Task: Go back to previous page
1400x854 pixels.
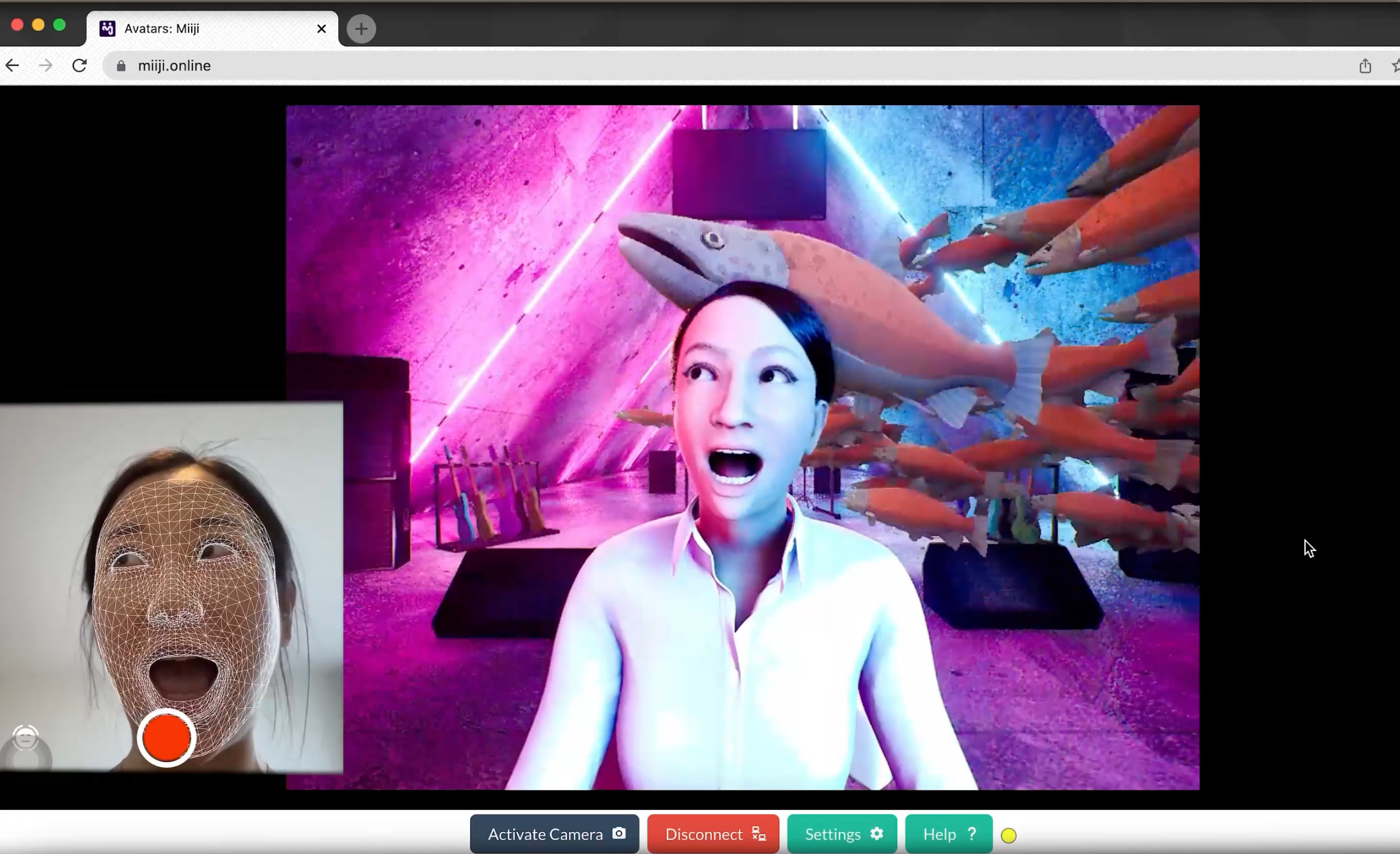Action: (12, 66)
